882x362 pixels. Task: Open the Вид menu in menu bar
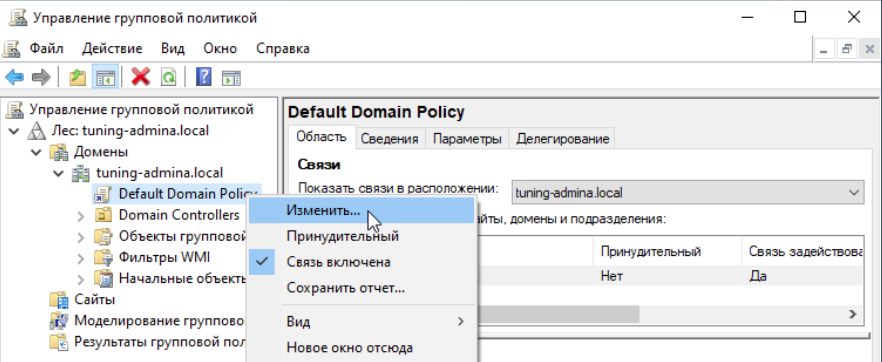pyautogui.click(x=173, y=48)
